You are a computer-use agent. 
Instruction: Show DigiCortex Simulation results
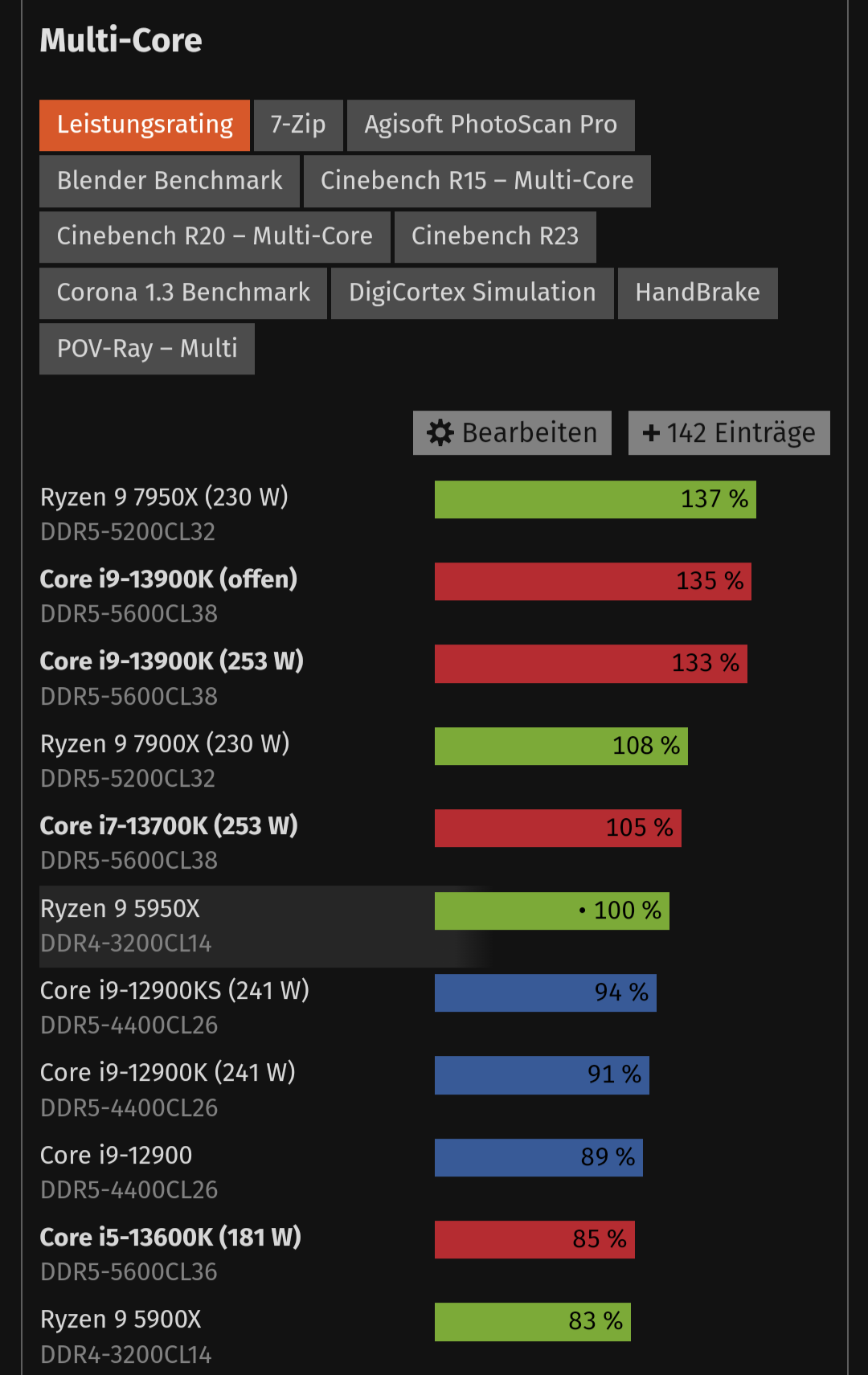point(472,293)
